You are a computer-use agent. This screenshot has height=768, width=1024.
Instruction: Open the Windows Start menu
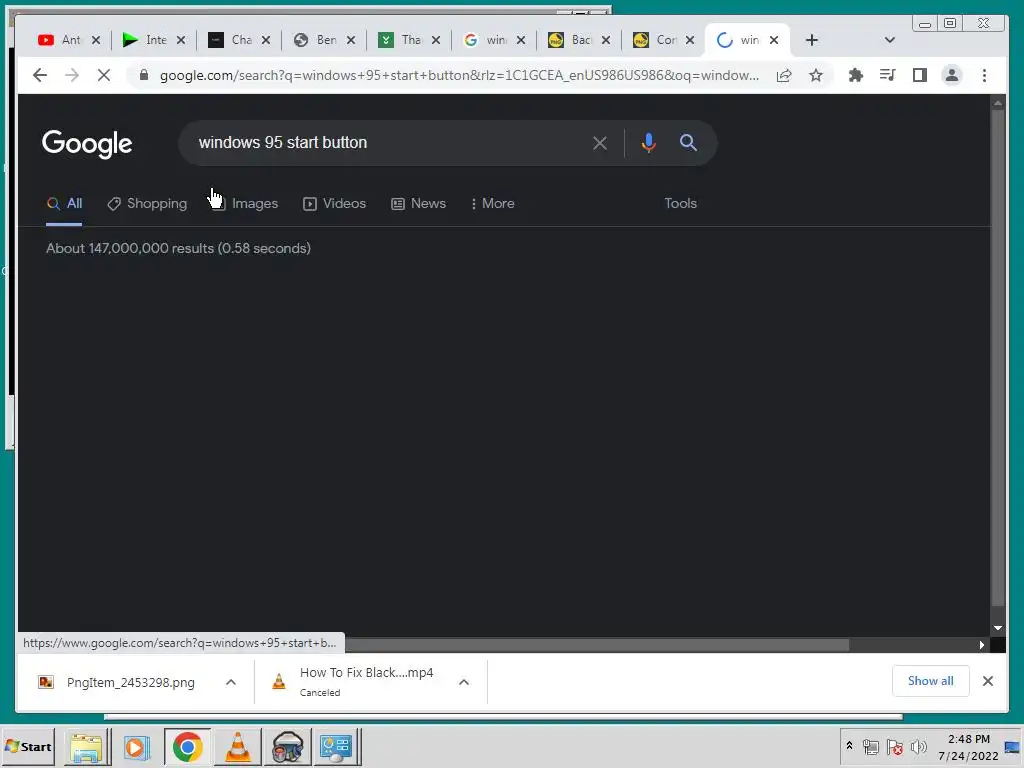pyautogui.click(x=28, y=746)
